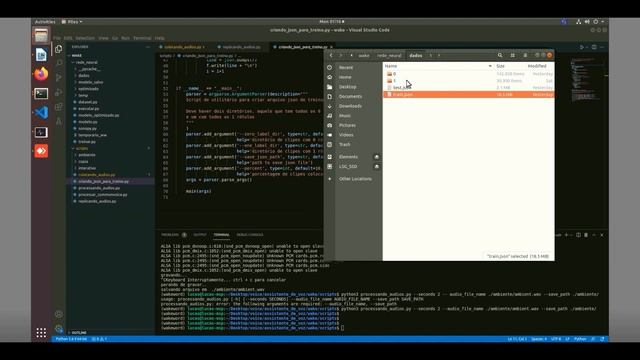Screen dimensions: 640x360
Task: Open the Extensions view in VS Code activity bar
Action: (x=59, y=107)
